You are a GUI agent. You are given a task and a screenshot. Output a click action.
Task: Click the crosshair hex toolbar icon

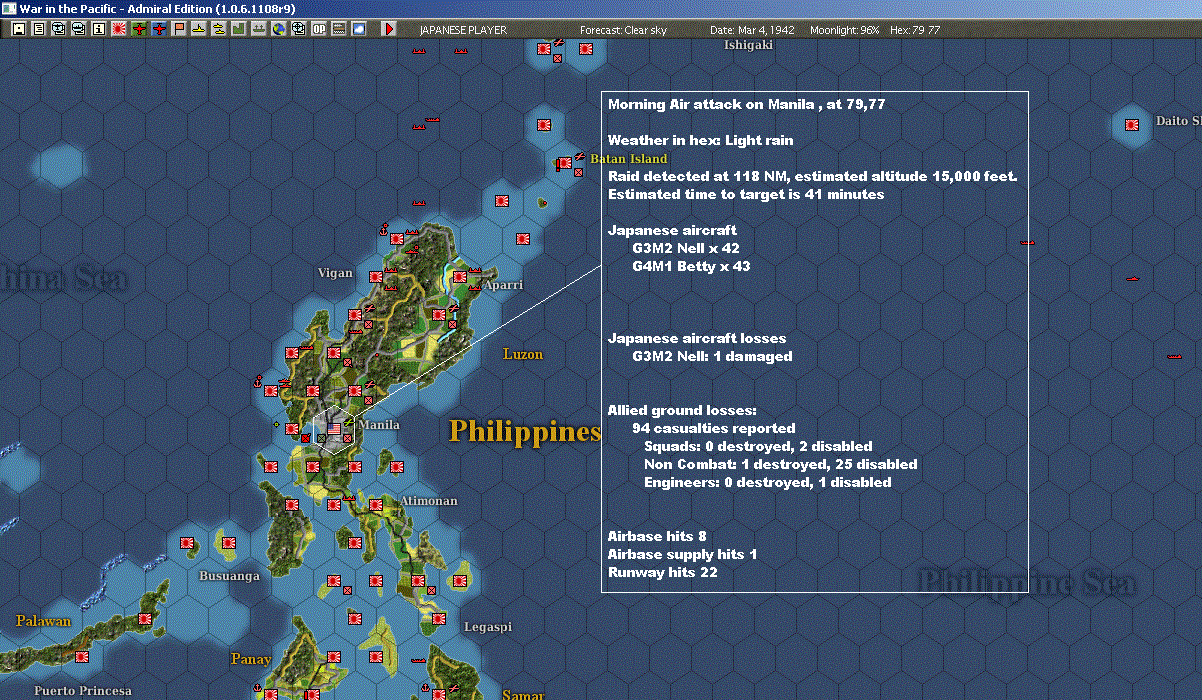point(298,29)
